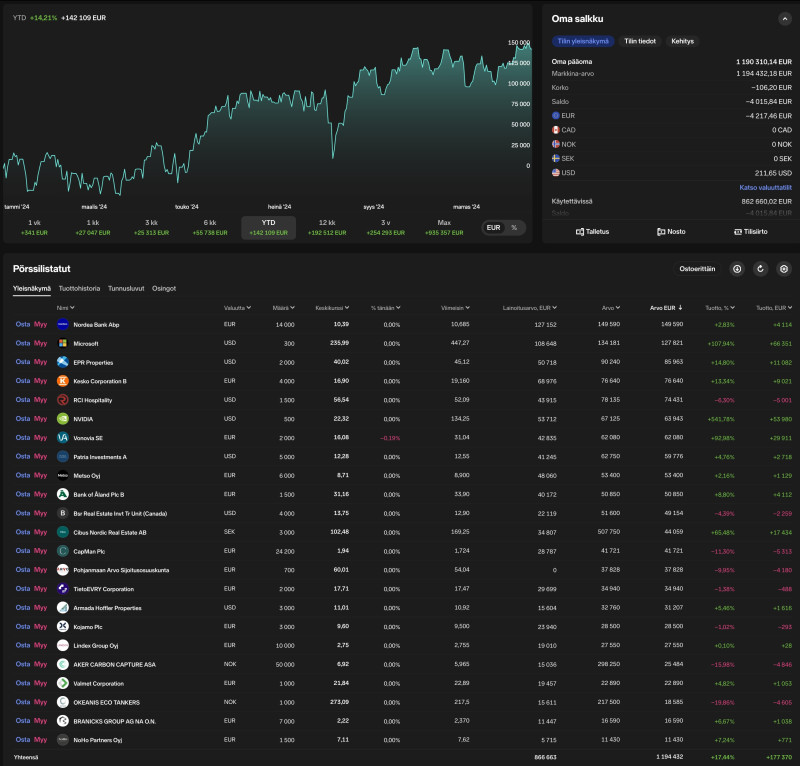Click the Cibus Nordic Real Estate logo

[63, 532]
